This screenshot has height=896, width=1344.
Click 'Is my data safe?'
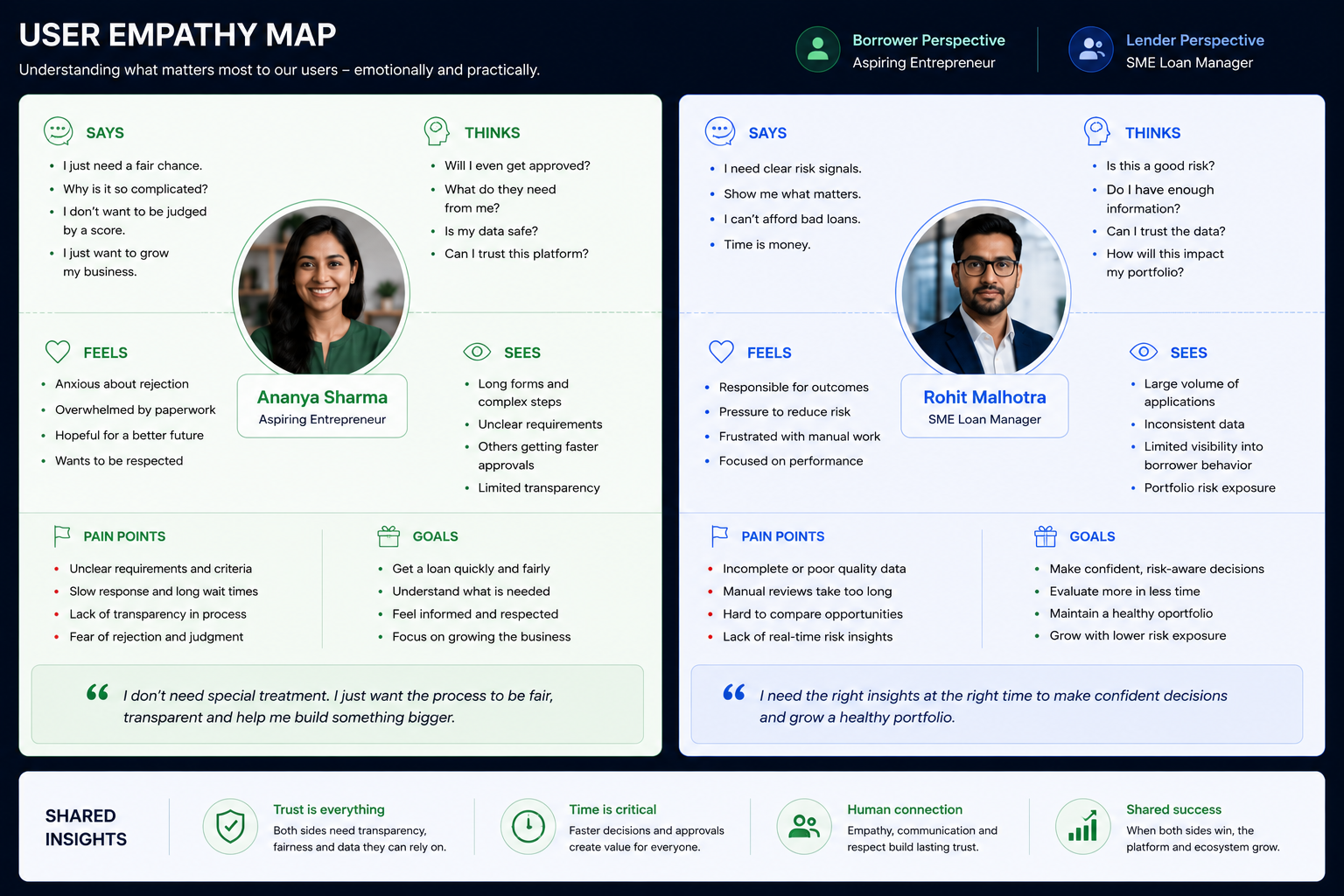click(491, 231)
